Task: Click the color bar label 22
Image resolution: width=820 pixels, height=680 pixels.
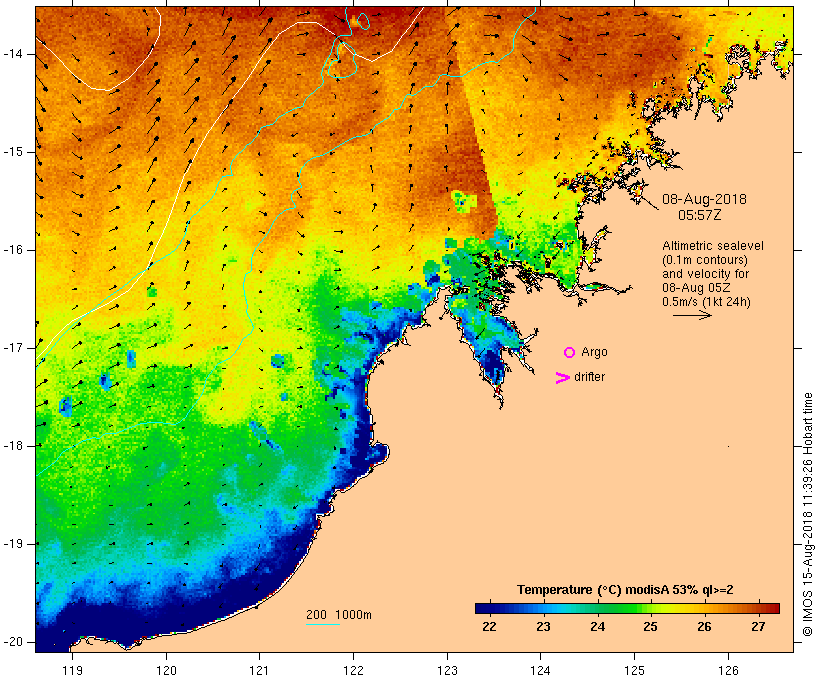Action: [489, 627]
